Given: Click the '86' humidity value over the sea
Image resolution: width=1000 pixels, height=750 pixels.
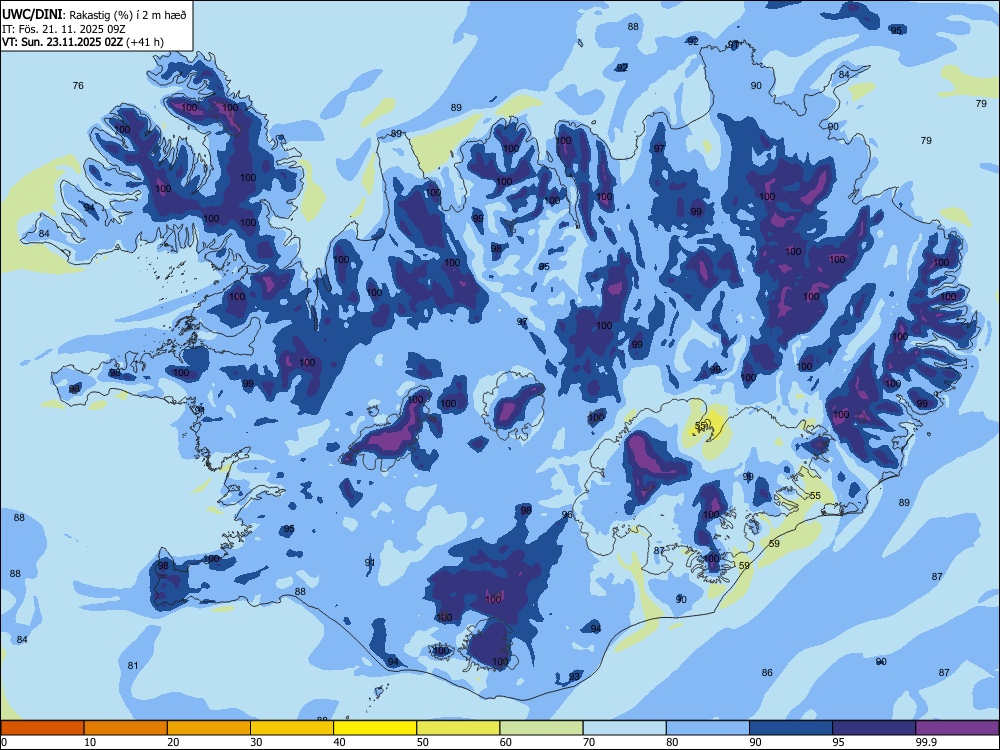Looking at the screenshot, I should point(767,672).
